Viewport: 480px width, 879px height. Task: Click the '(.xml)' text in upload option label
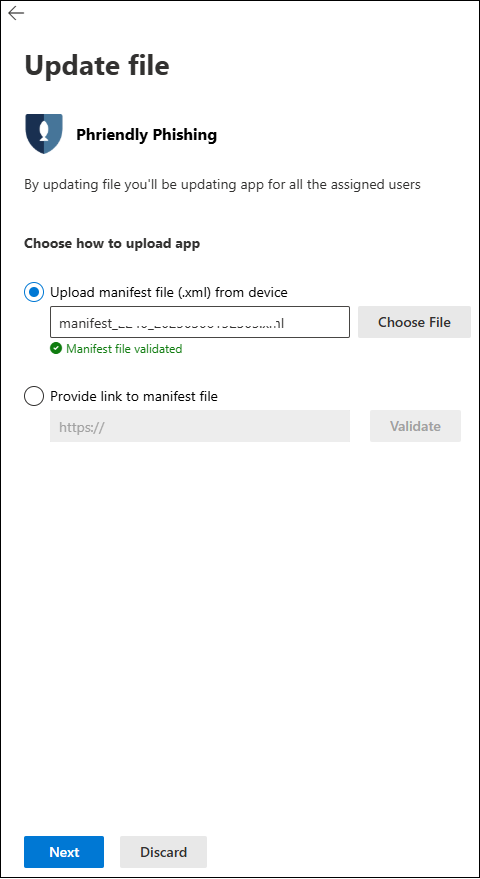click(x=193, y=292)
